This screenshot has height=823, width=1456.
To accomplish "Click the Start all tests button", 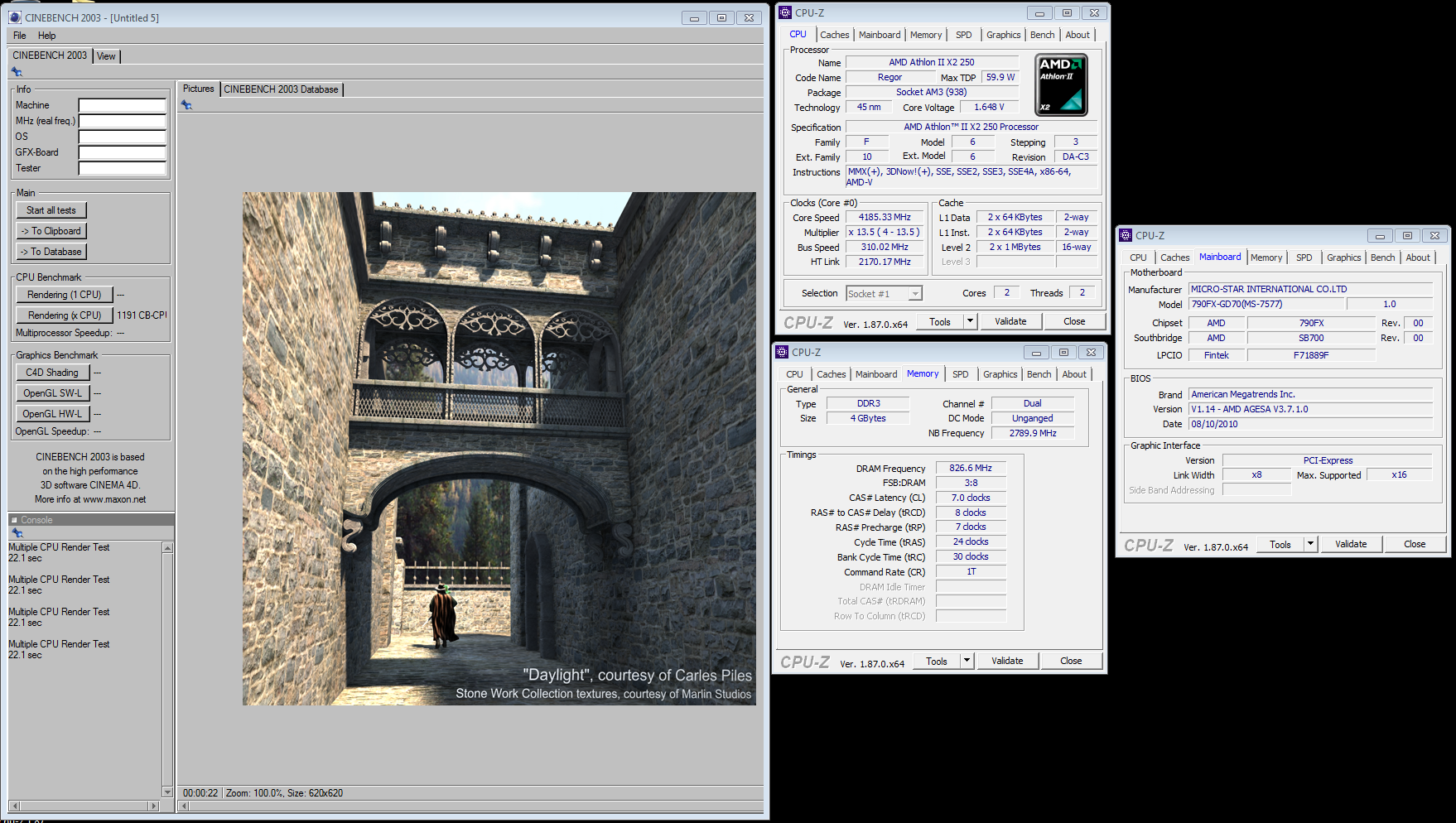I will pos(51,210).
